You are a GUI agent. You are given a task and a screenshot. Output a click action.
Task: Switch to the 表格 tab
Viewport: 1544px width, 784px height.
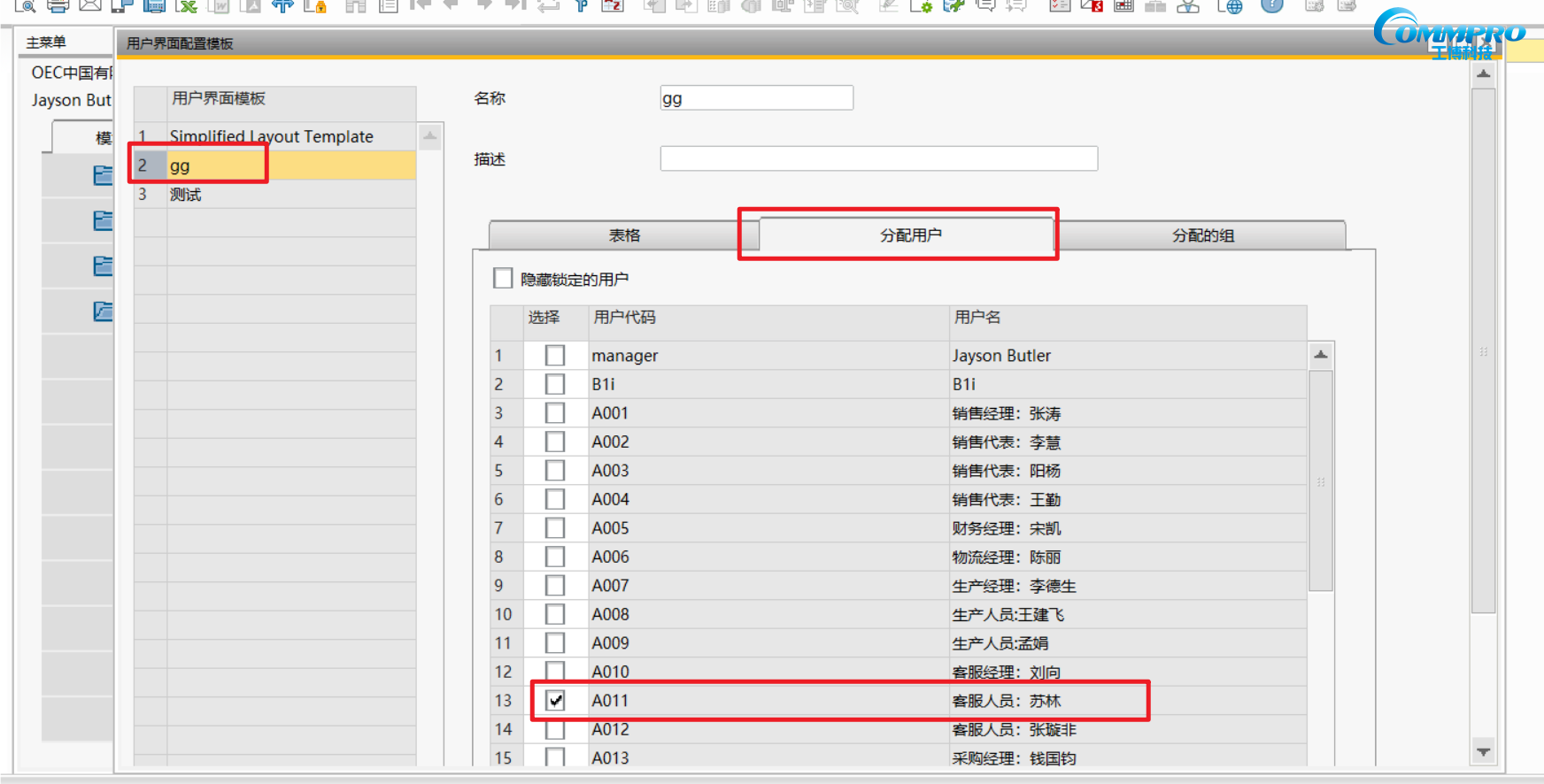624,235
